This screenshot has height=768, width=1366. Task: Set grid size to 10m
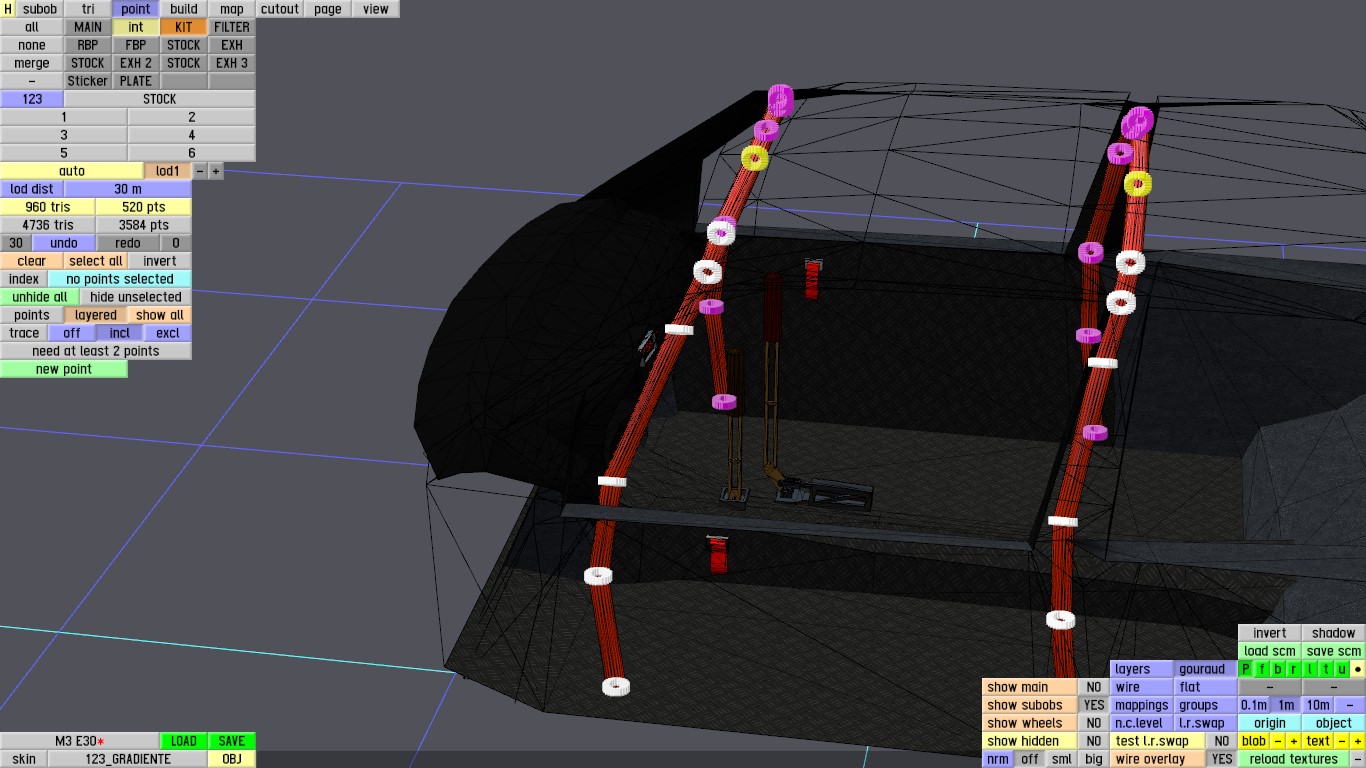(x=1318, y=705)
